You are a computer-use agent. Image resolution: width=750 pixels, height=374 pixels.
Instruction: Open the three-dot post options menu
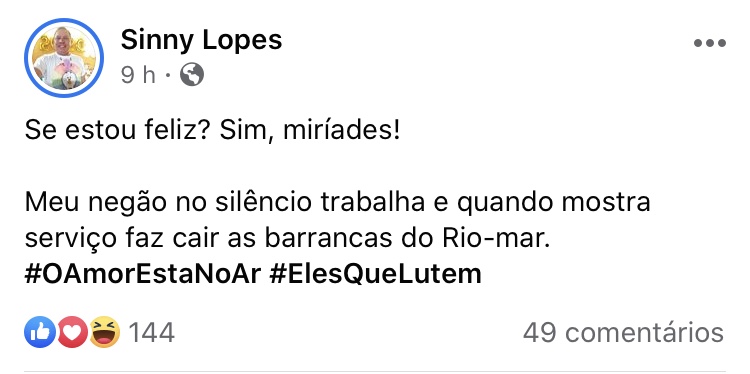pyautogui.click(x=710, y=43)
